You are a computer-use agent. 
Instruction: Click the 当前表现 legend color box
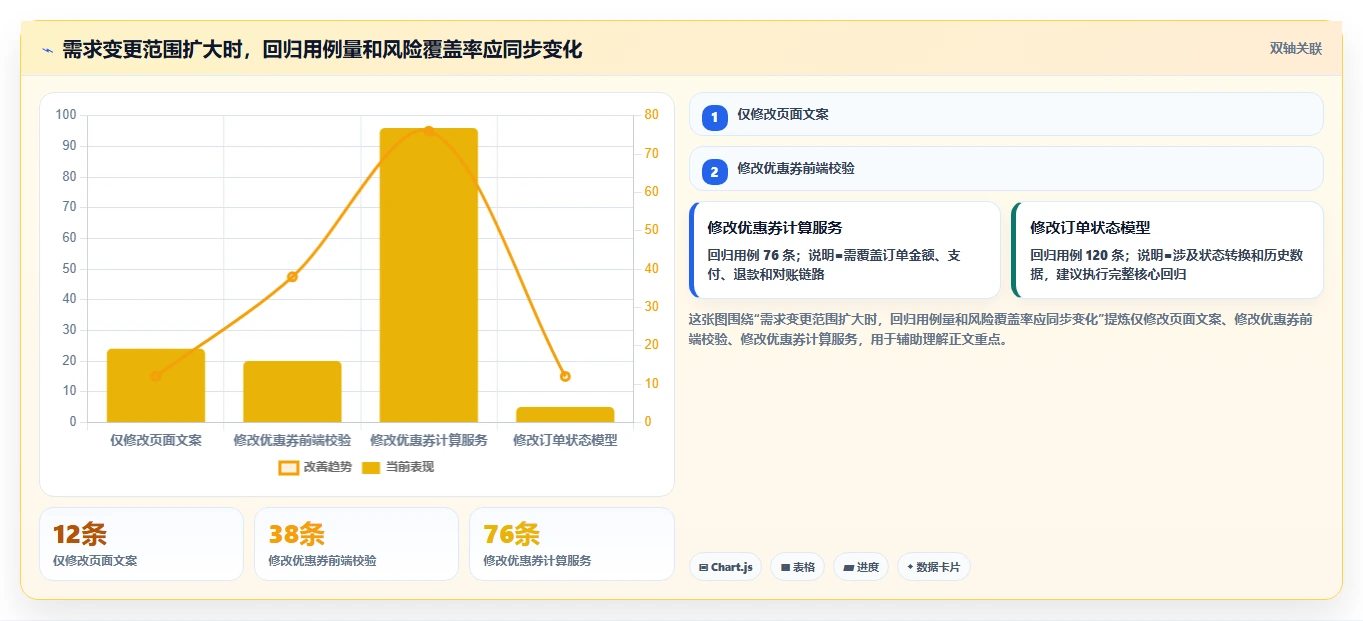(x=371, y=467)
